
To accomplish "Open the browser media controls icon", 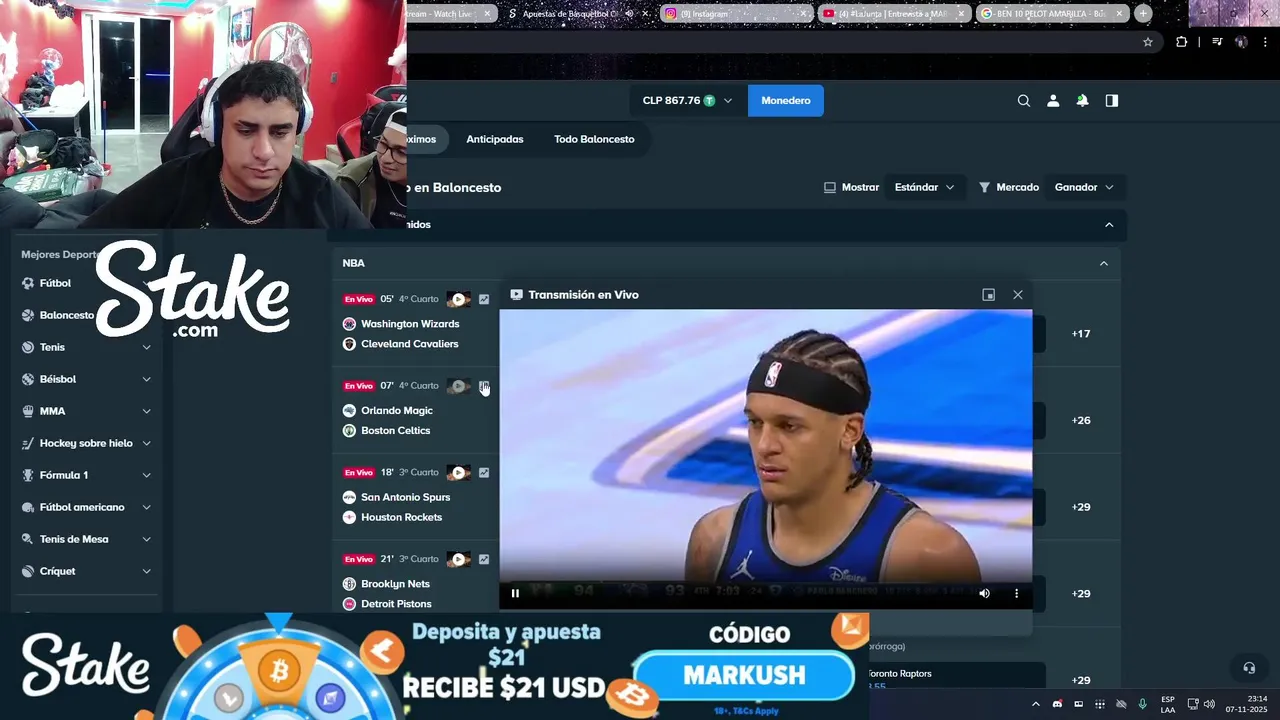I will pyautogui.click(x=1217, y=42).
